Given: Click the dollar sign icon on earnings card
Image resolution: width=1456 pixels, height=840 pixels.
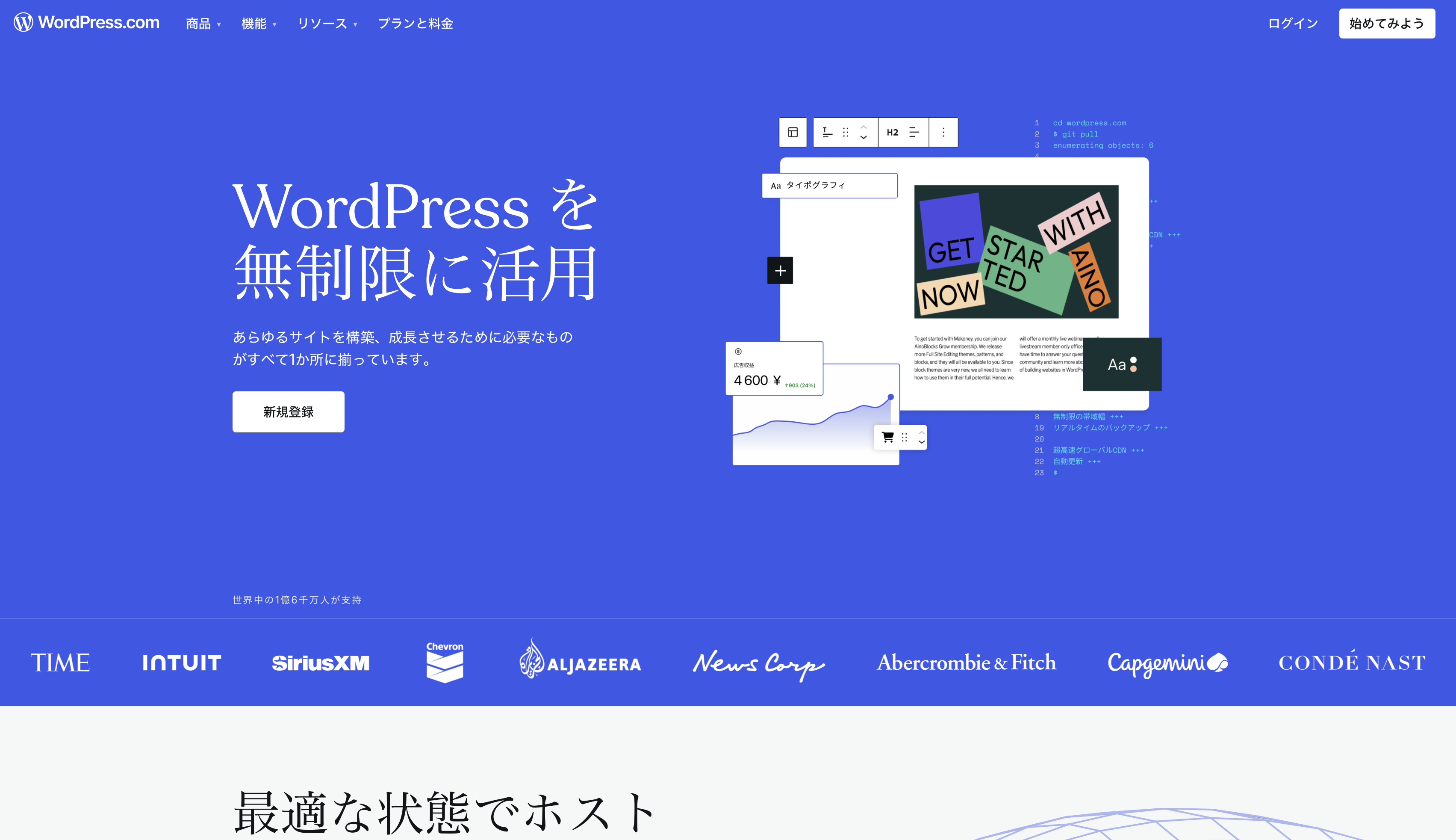Looking at the screenshot, I should (739, 351).
